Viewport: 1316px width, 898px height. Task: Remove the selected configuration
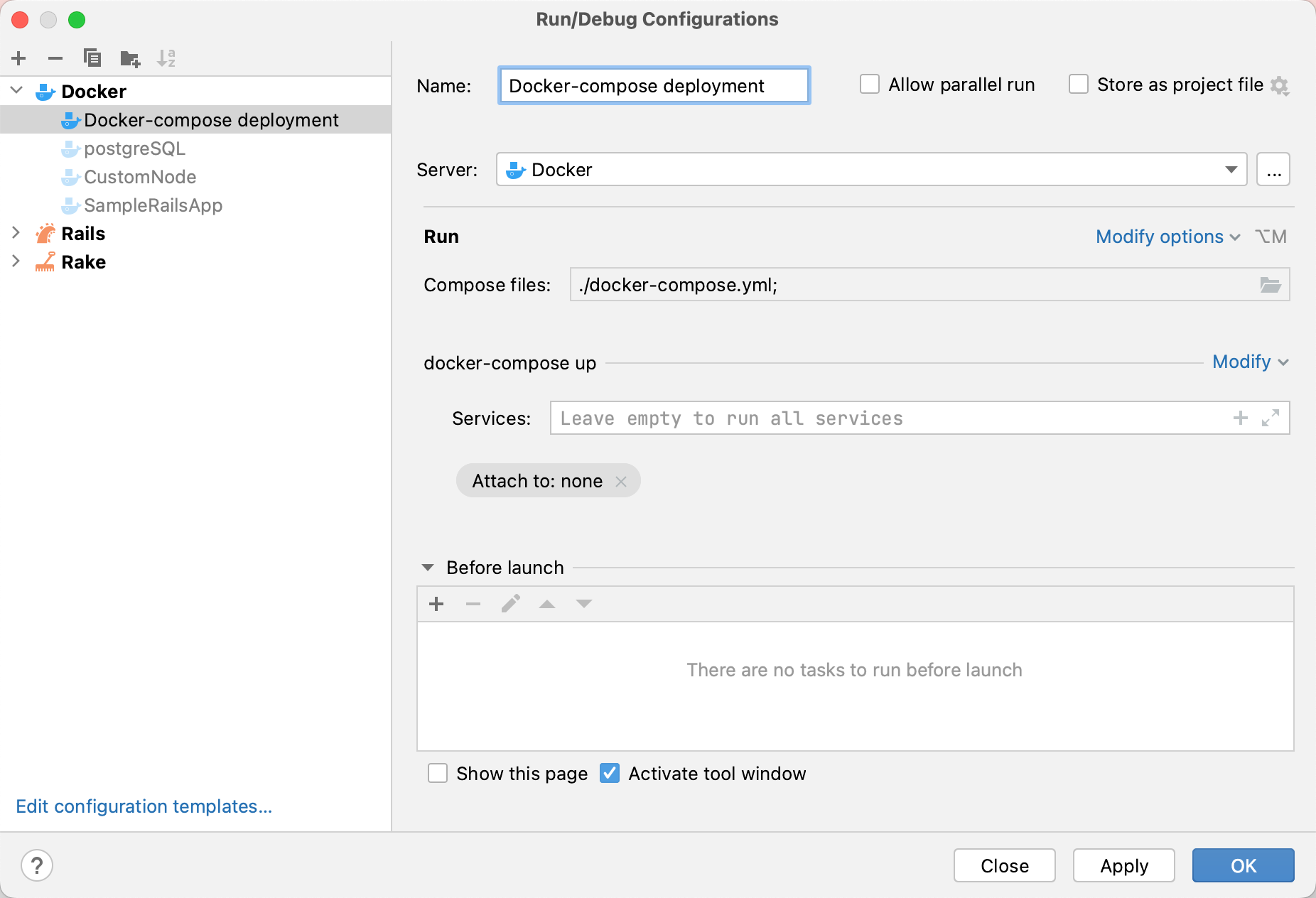[x=55, y=58]
